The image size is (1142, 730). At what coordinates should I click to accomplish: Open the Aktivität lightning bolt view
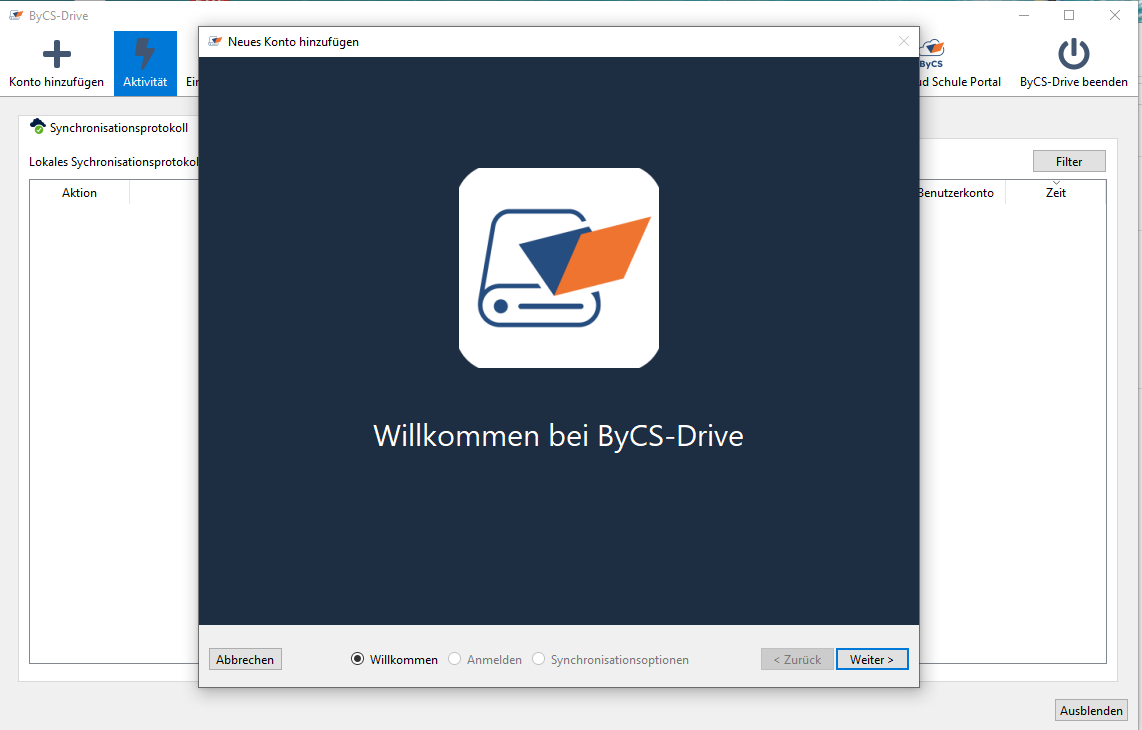pyautogui.click(x=145, y=55)
